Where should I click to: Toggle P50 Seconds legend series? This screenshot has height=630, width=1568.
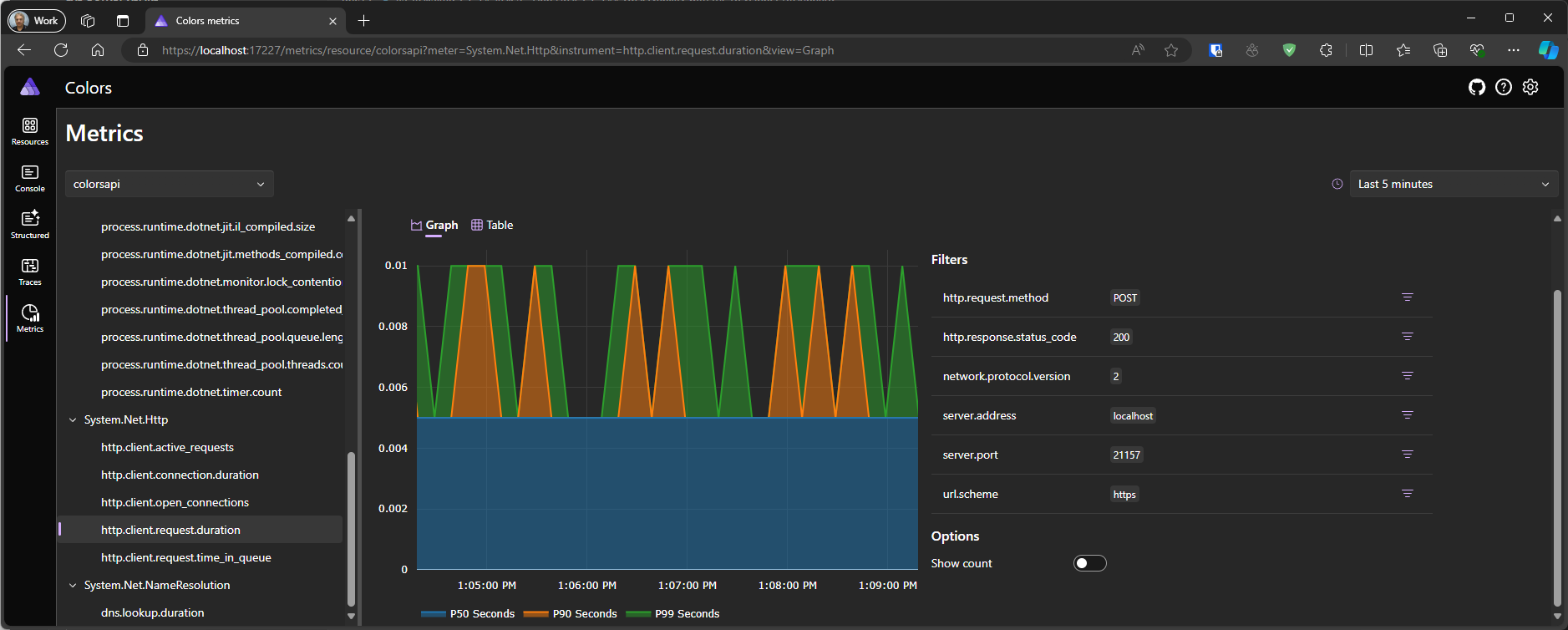[x=468, y=613]
